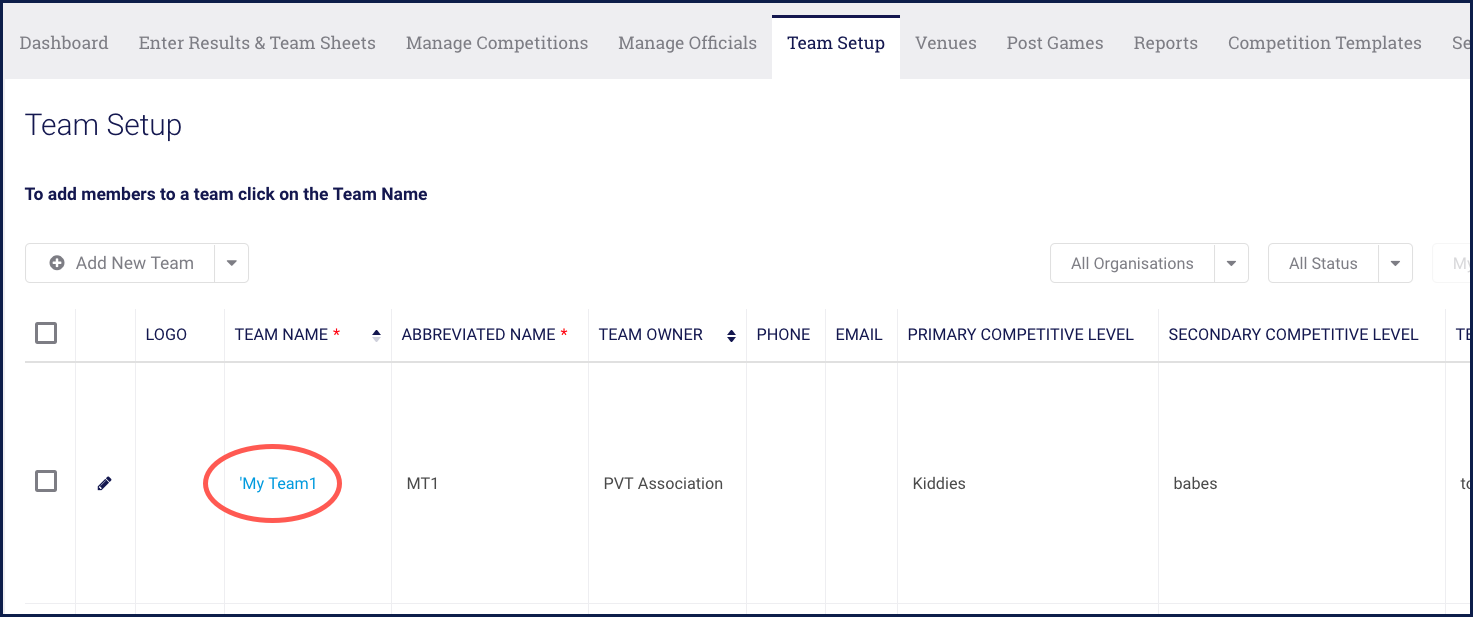Click the EMAIL column header
1473x617 pixels.
point(859,335)
